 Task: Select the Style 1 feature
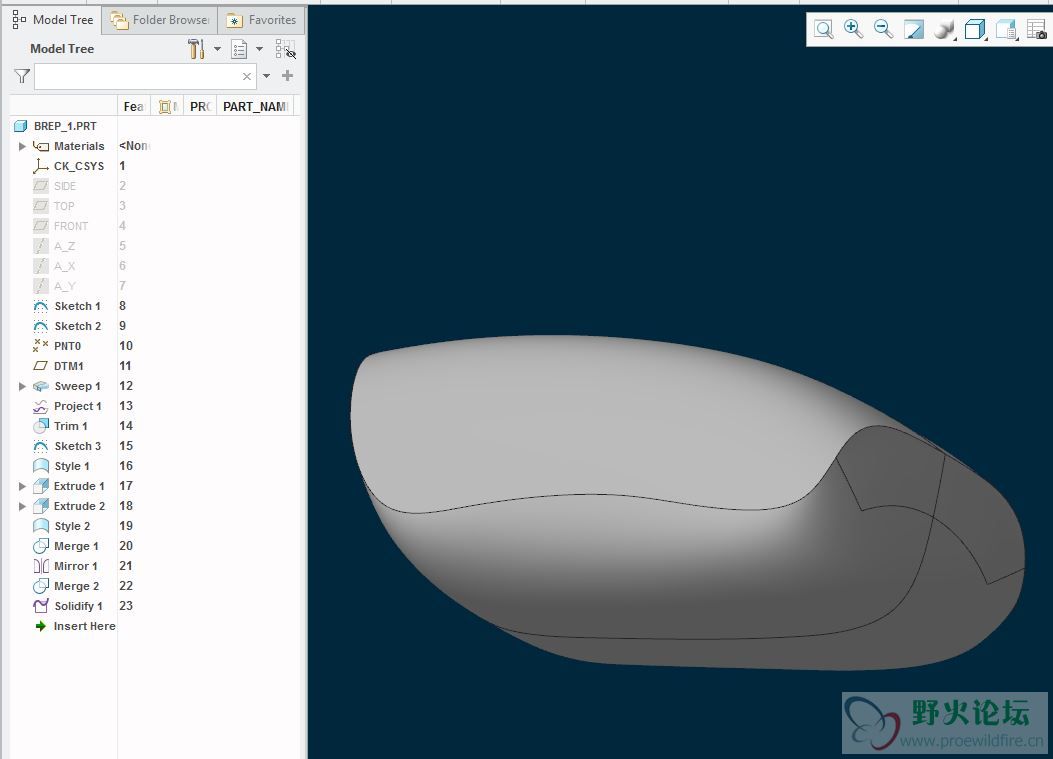[x=72, y=466]
